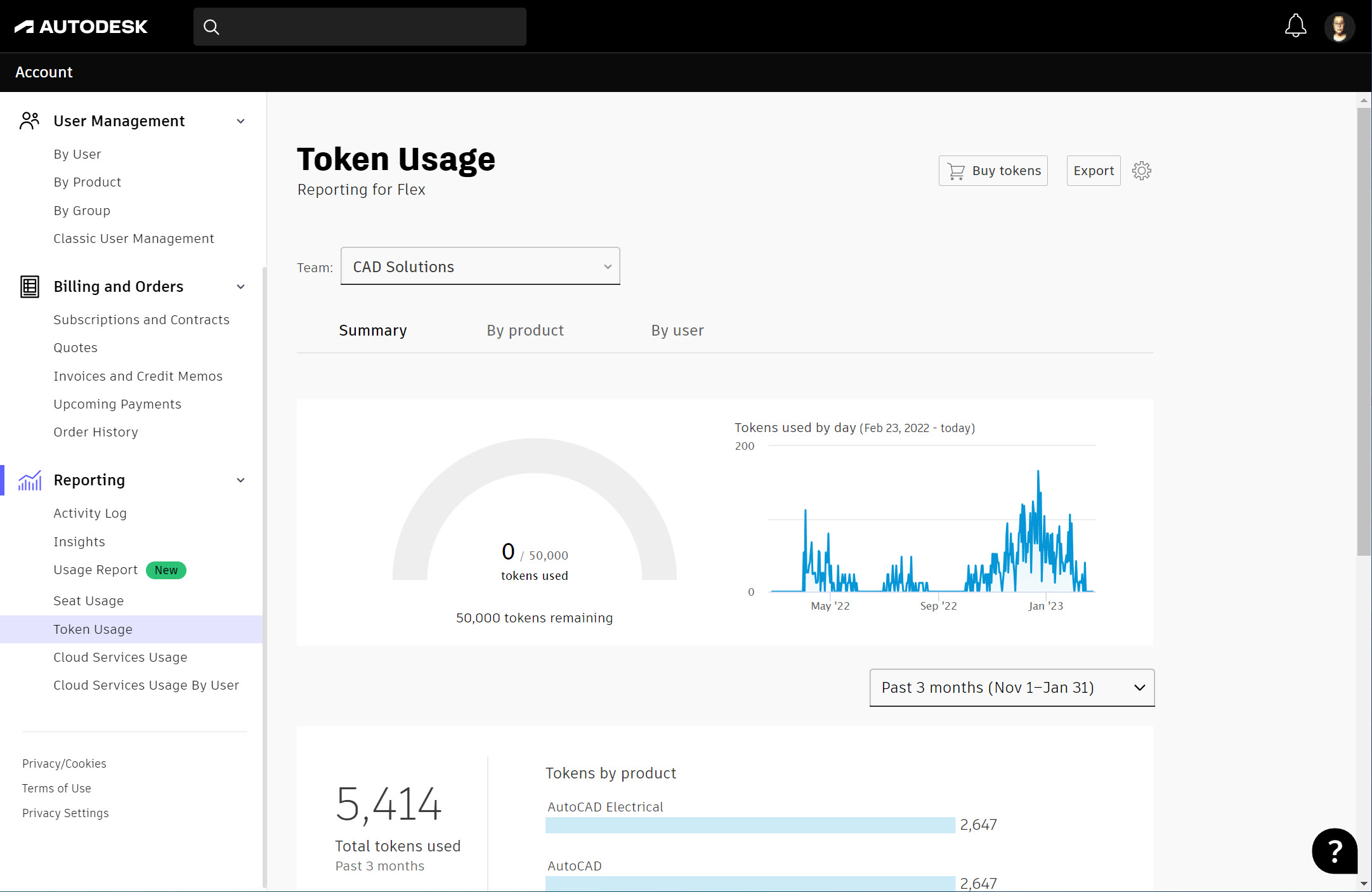Screen dimensions: 1372x892
Task: Click the page vertical scrollbar thumb
Action: pyautogui.click(x=1364, y=331)
